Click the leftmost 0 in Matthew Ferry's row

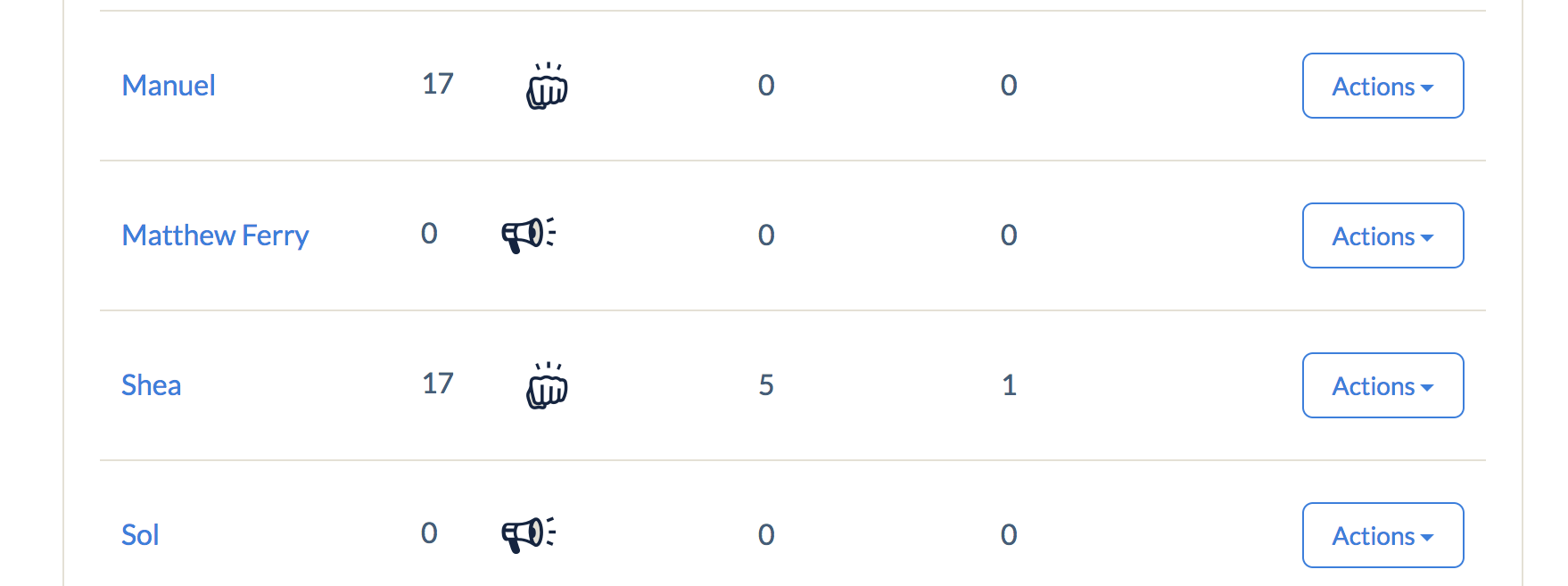tap(429, 234)
